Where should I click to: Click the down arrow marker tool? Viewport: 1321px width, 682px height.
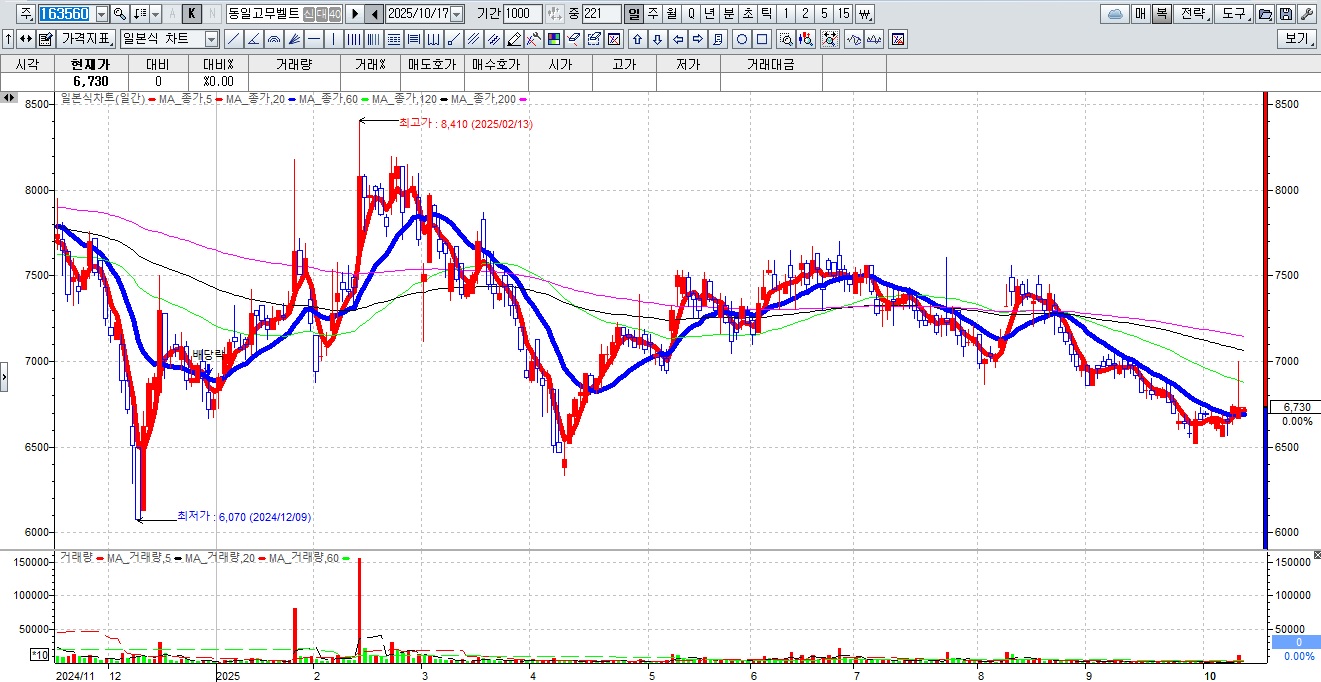657,39
